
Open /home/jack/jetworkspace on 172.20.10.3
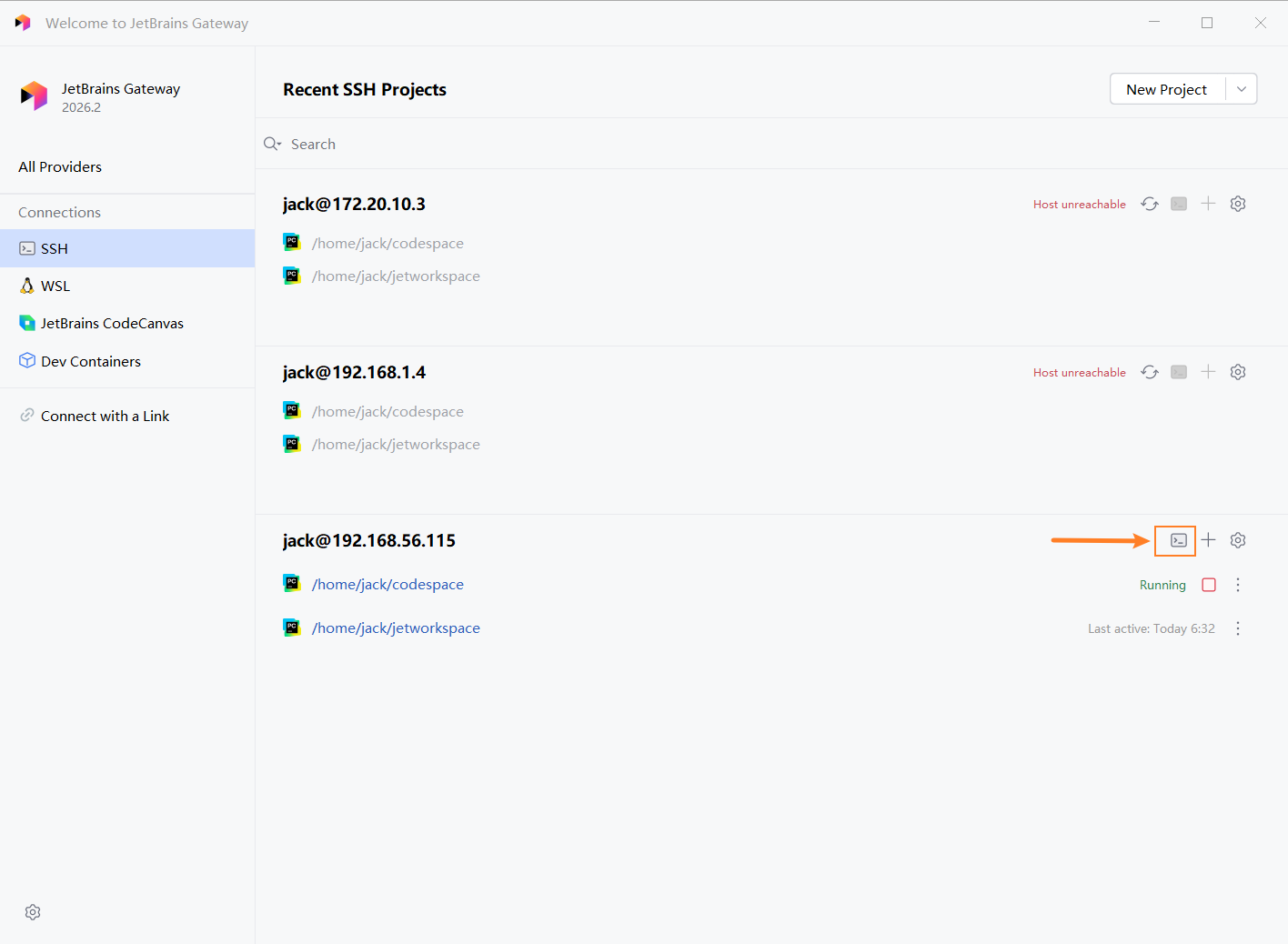pos(396,276)
